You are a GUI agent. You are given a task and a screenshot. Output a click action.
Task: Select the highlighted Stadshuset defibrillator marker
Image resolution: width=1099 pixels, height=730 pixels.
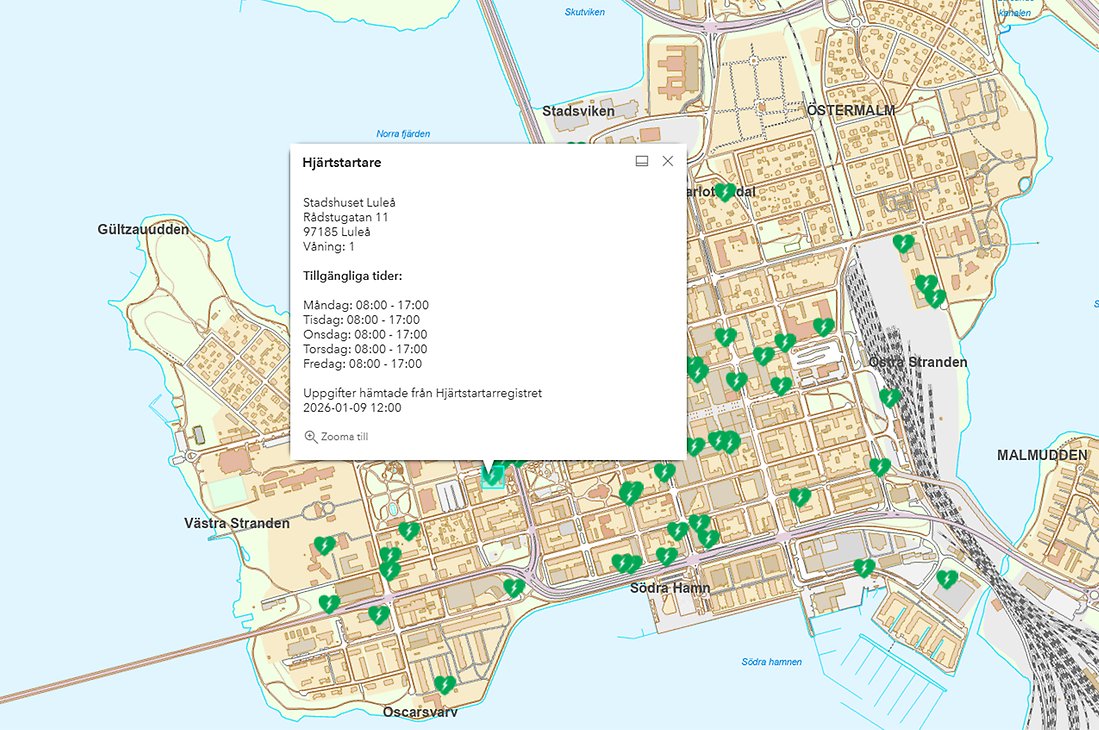[492, 475]
